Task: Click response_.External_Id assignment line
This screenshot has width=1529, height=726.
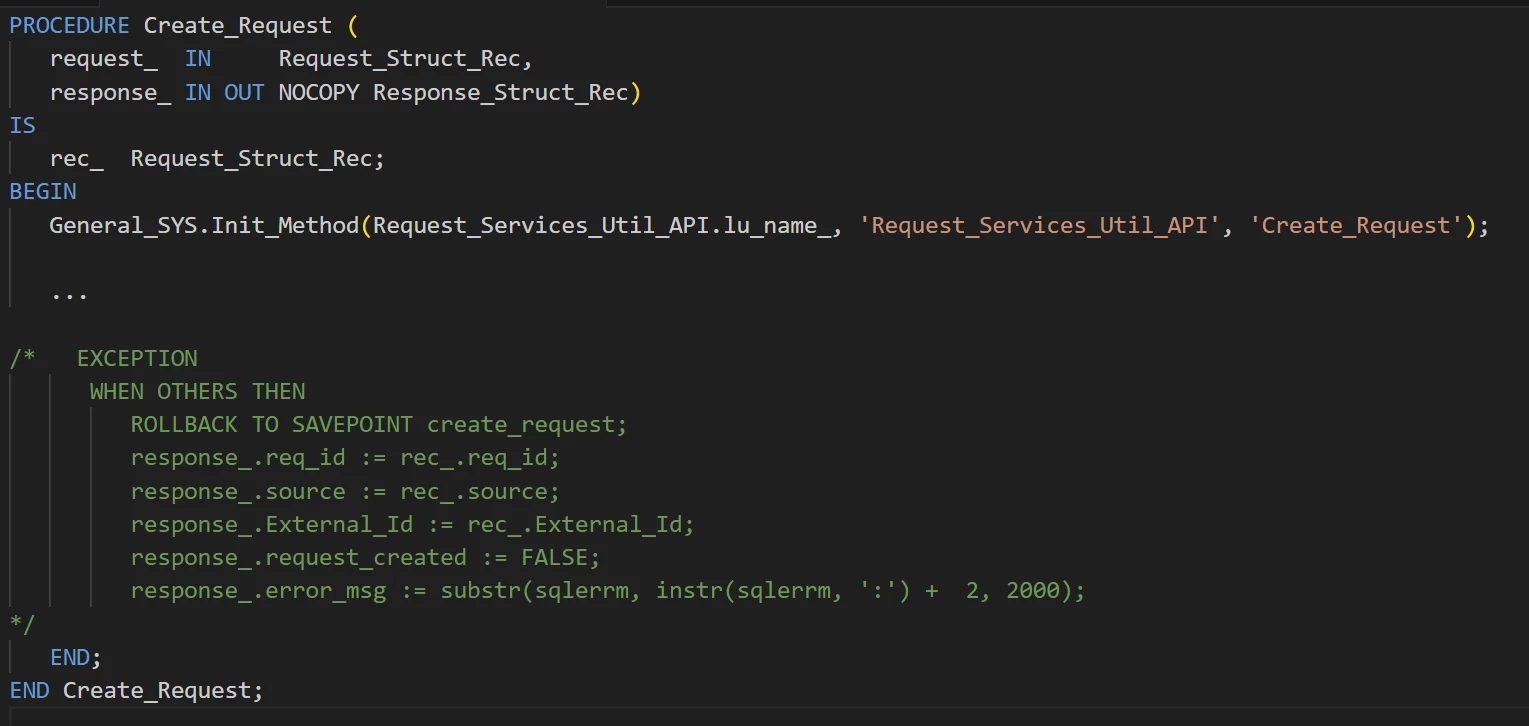Action: pyautogui.click(x=413, y=524)
